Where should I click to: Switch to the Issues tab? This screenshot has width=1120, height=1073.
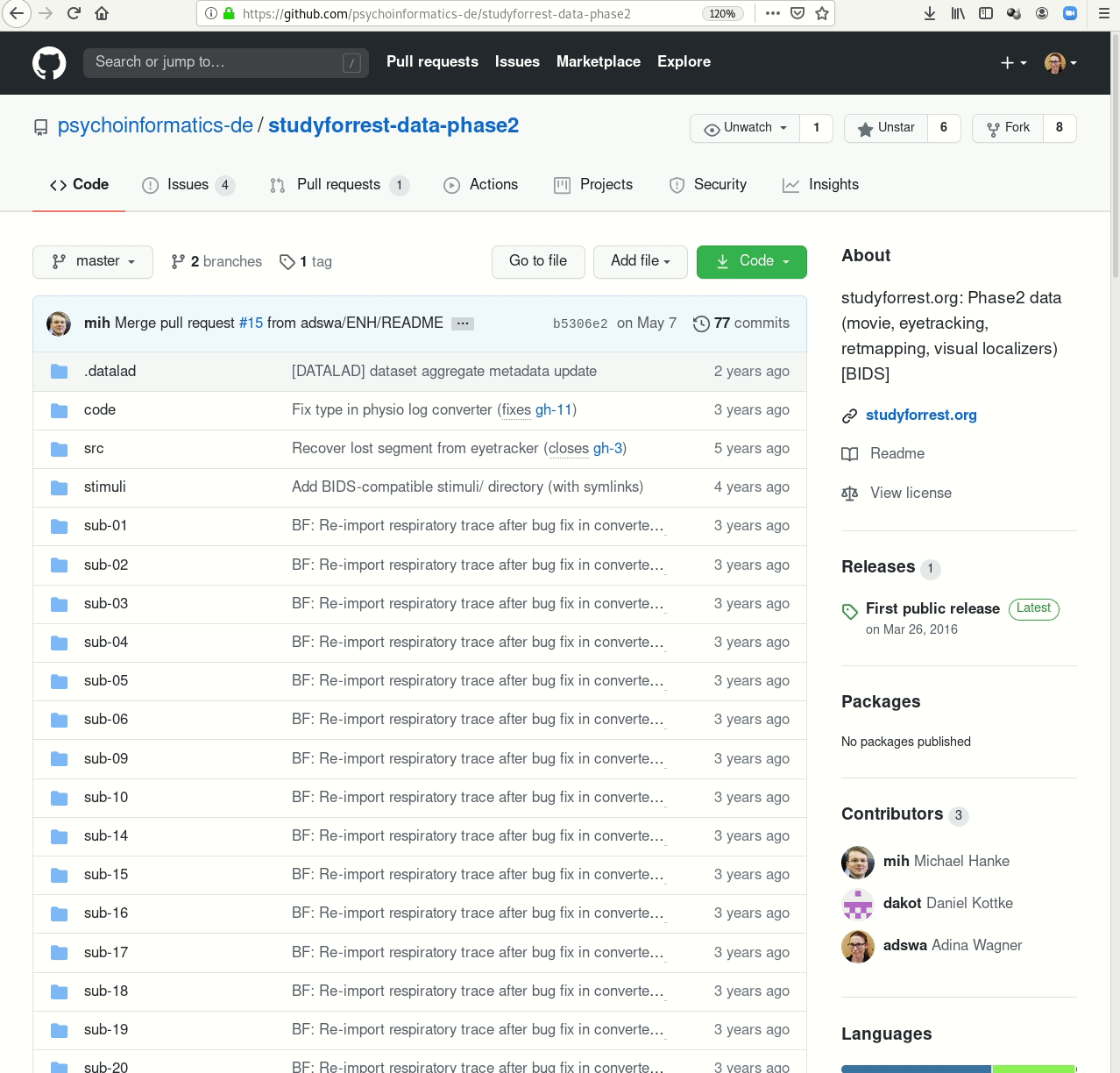pos(187,185)
